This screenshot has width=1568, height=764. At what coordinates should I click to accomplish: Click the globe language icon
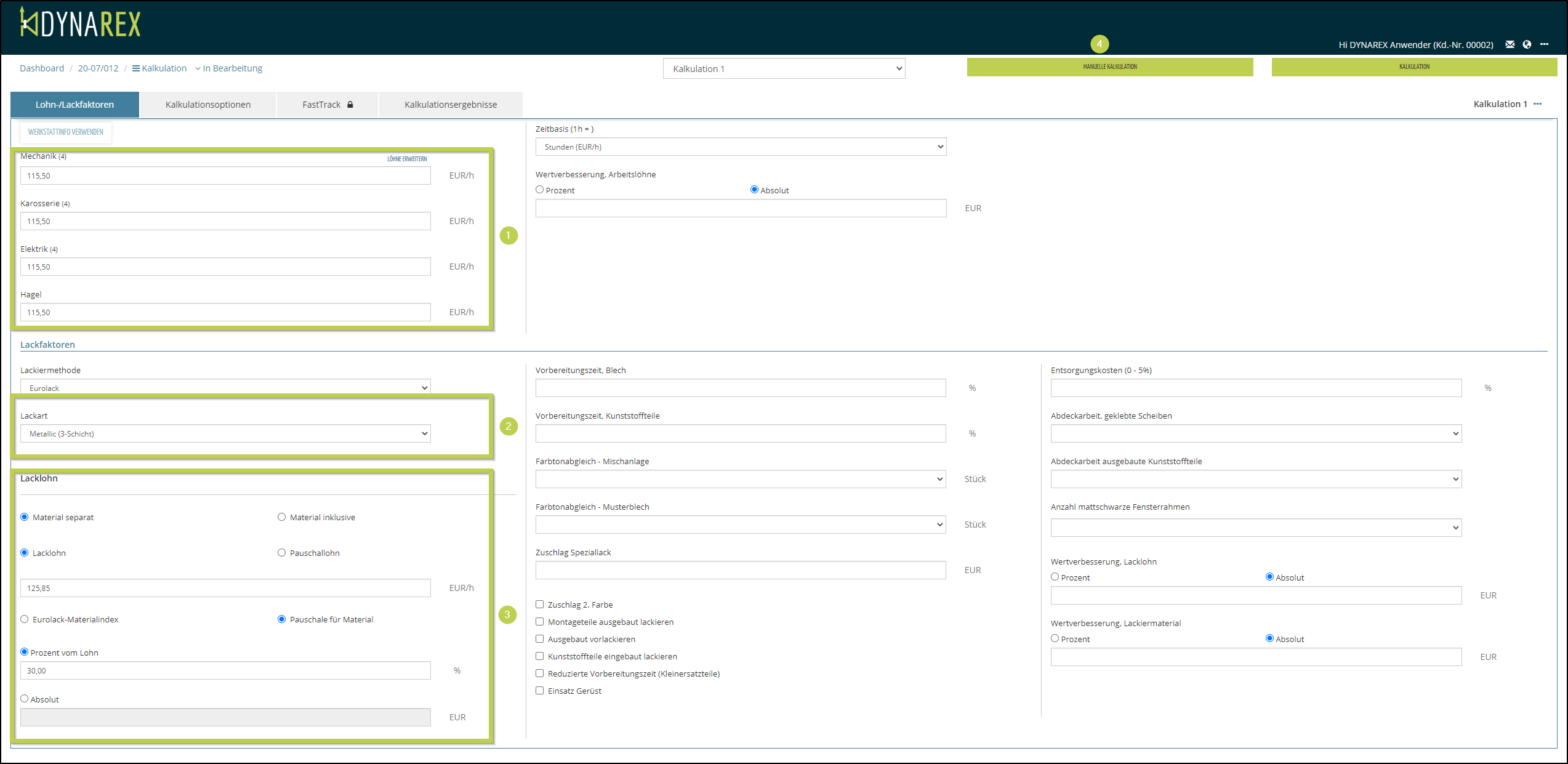pos(1527,44)
